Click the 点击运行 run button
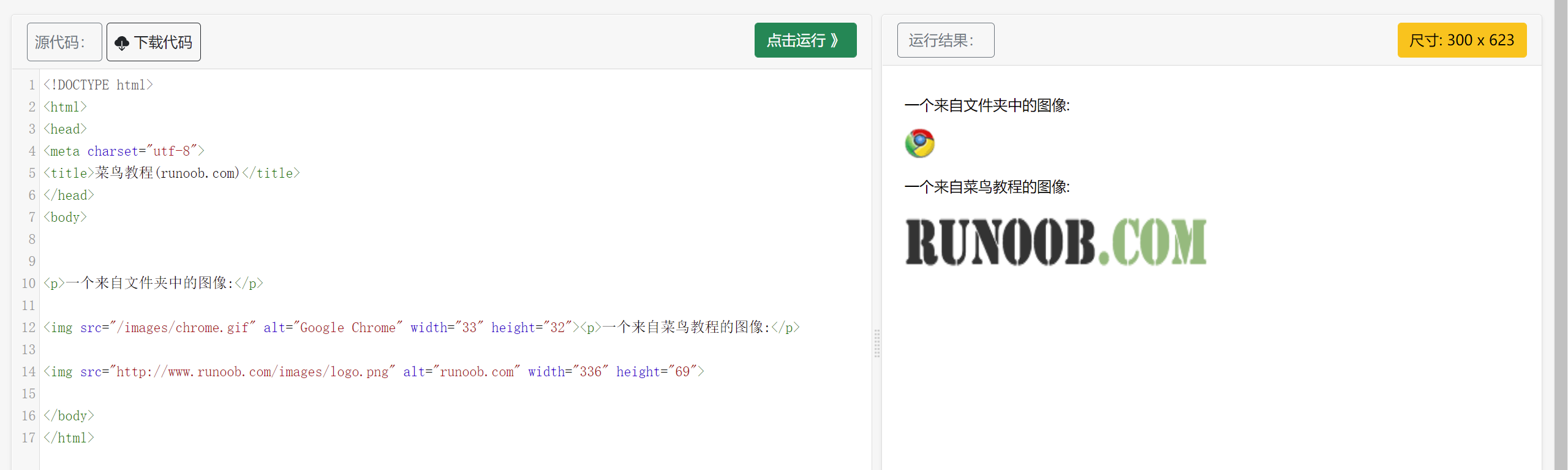The width and height of the screenshot is (1568, 470). coord(805,40)
